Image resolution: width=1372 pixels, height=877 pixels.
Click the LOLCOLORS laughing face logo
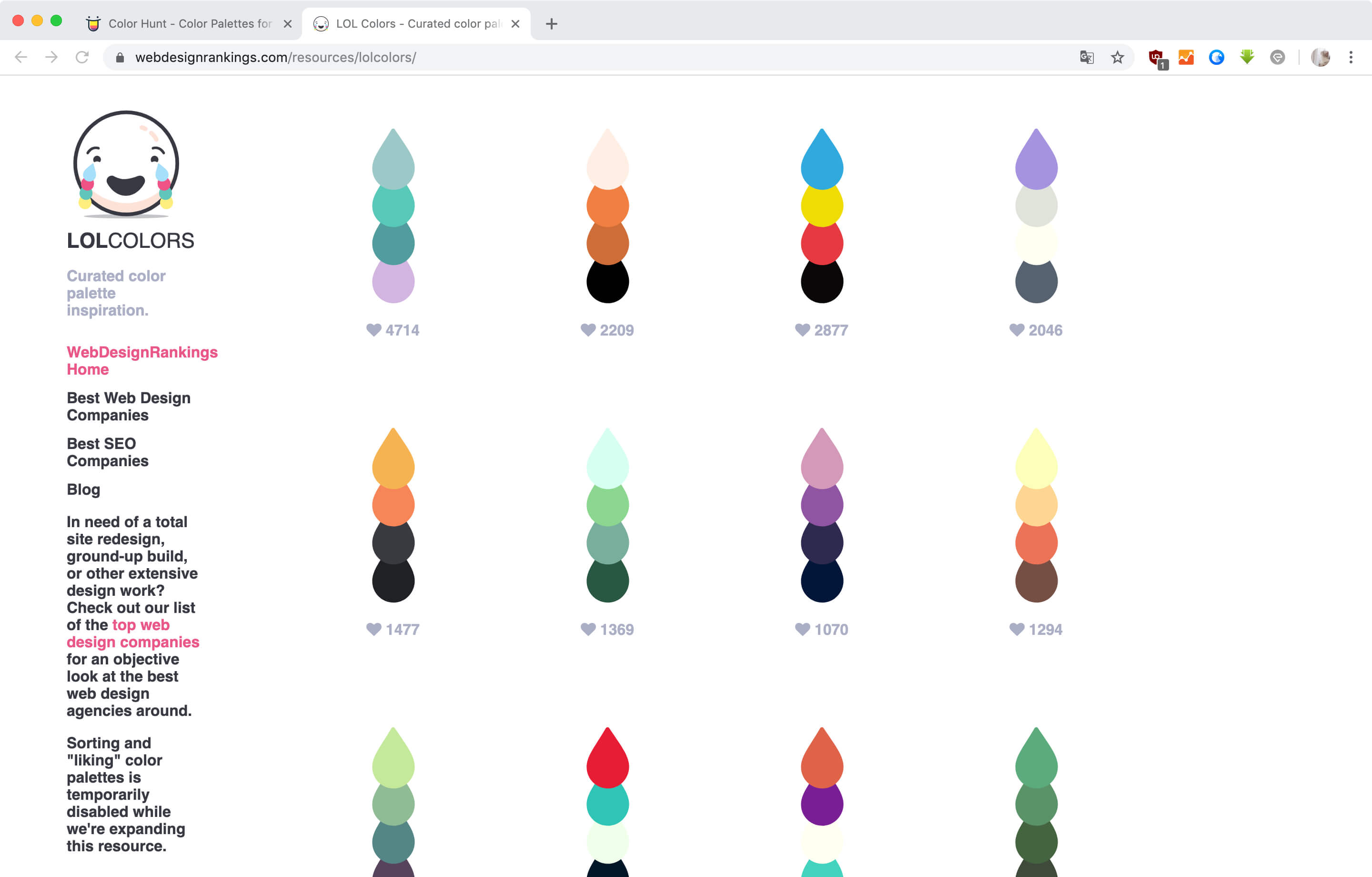coord(127,164)
